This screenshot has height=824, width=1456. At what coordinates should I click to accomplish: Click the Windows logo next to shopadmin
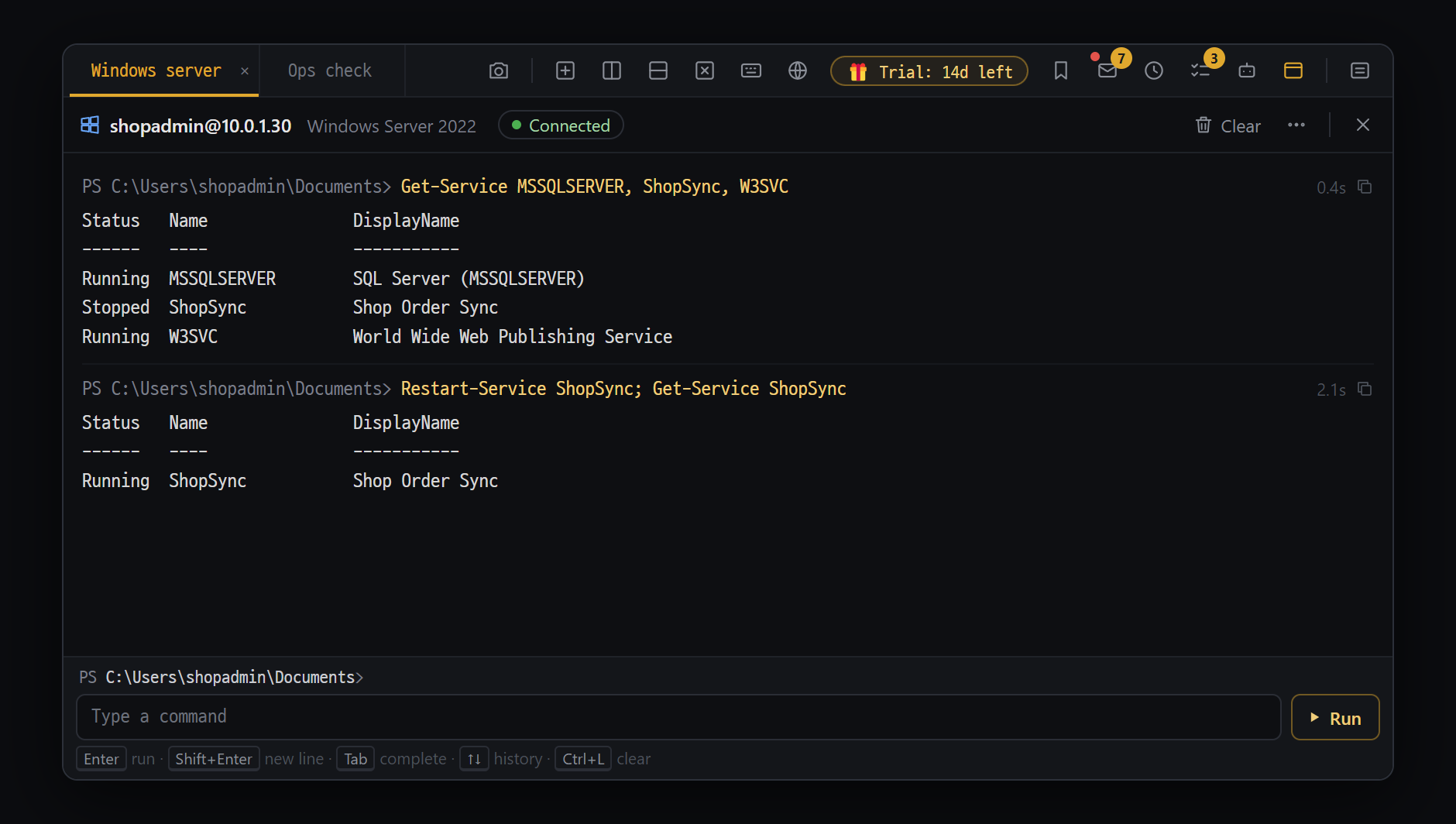[90, 125]
